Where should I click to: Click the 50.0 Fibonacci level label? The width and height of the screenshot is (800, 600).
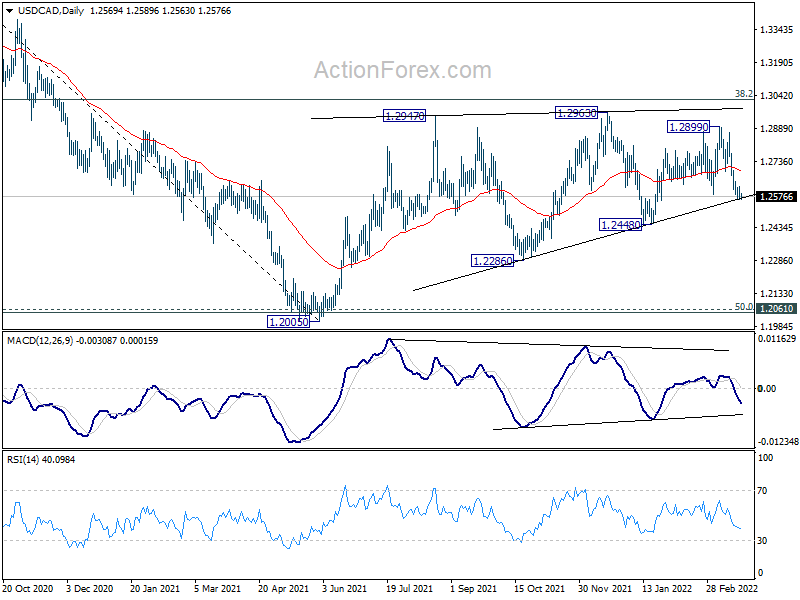(x=743, y=307)
